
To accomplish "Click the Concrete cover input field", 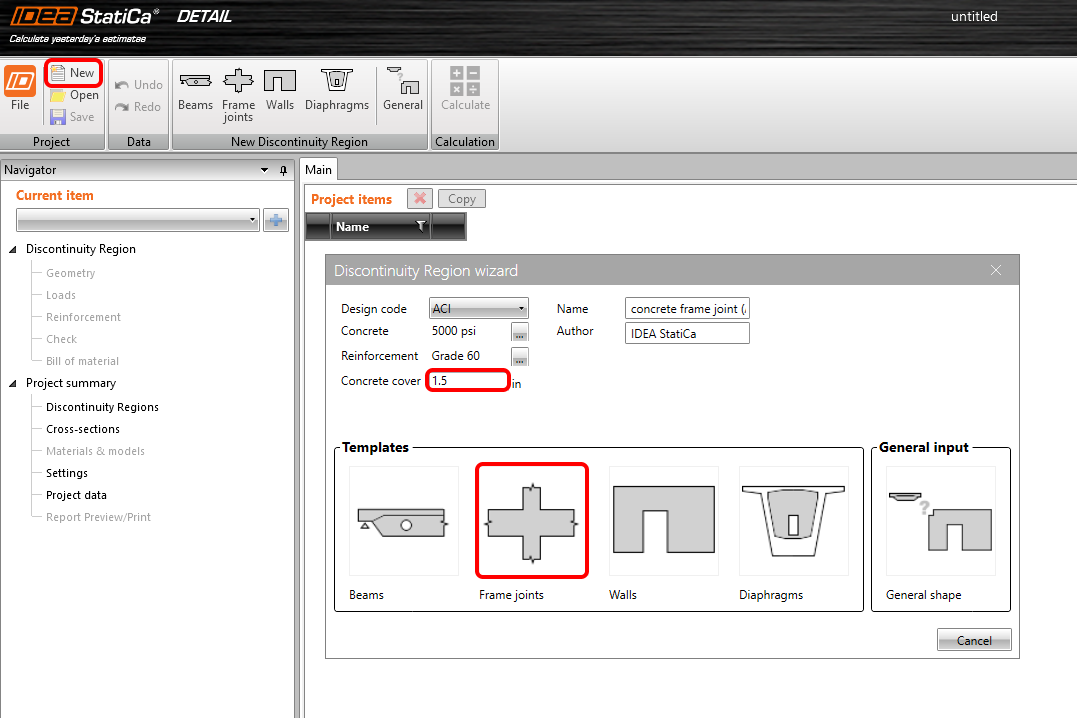I will pos(468,381).
